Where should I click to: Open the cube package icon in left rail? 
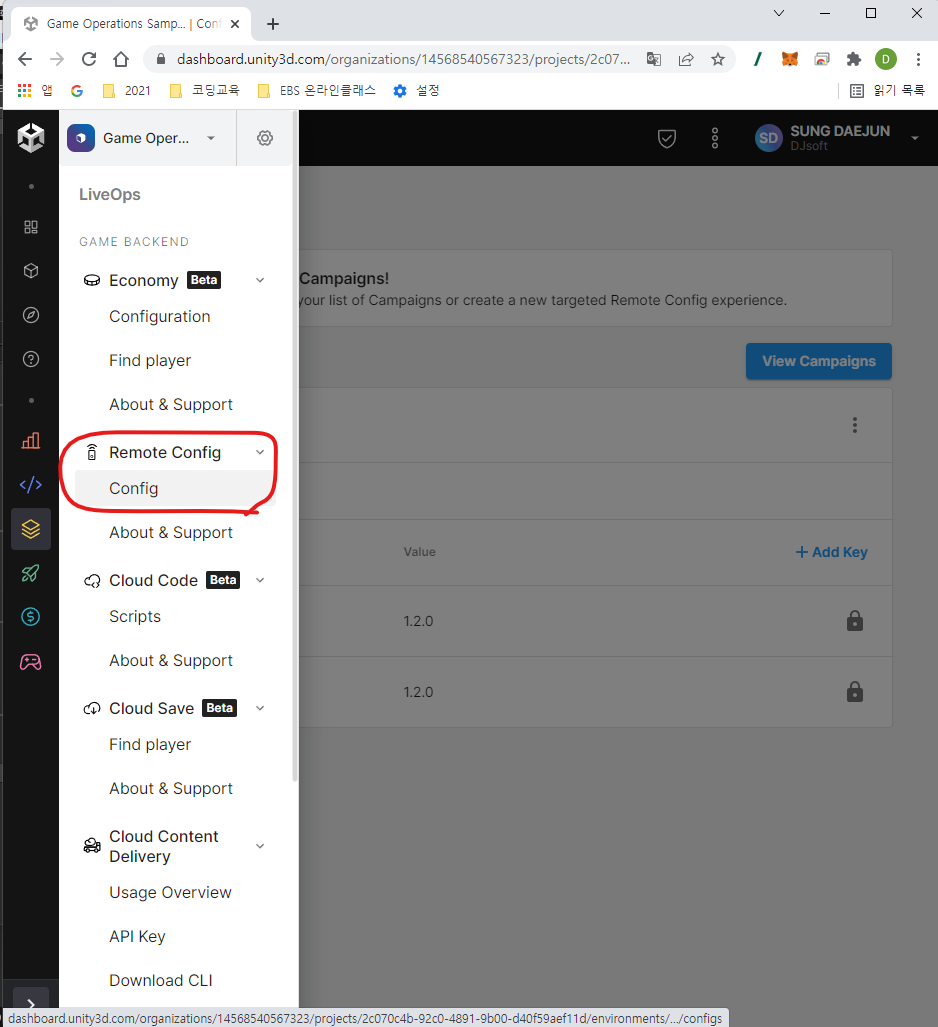(x=31, y=271)
